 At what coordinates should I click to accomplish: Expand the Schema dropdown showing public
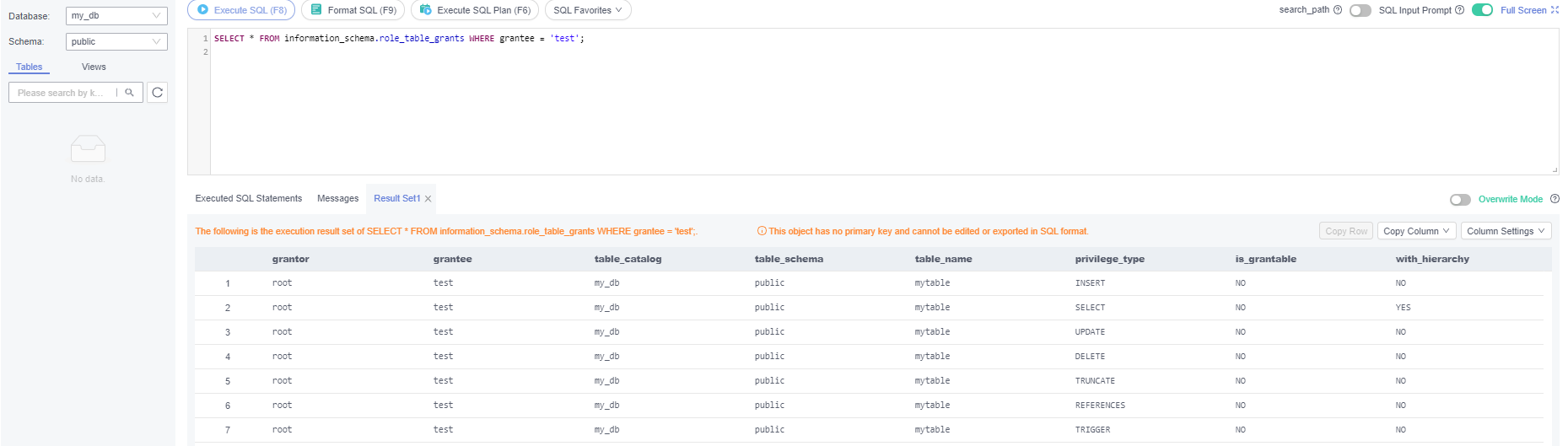pyautogui.click(x=116, y=41)
